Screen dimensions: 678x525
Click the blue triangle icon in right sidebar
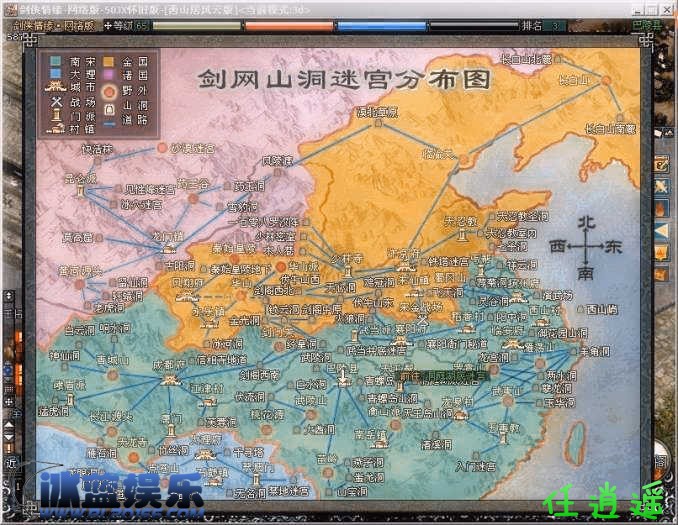662,232
